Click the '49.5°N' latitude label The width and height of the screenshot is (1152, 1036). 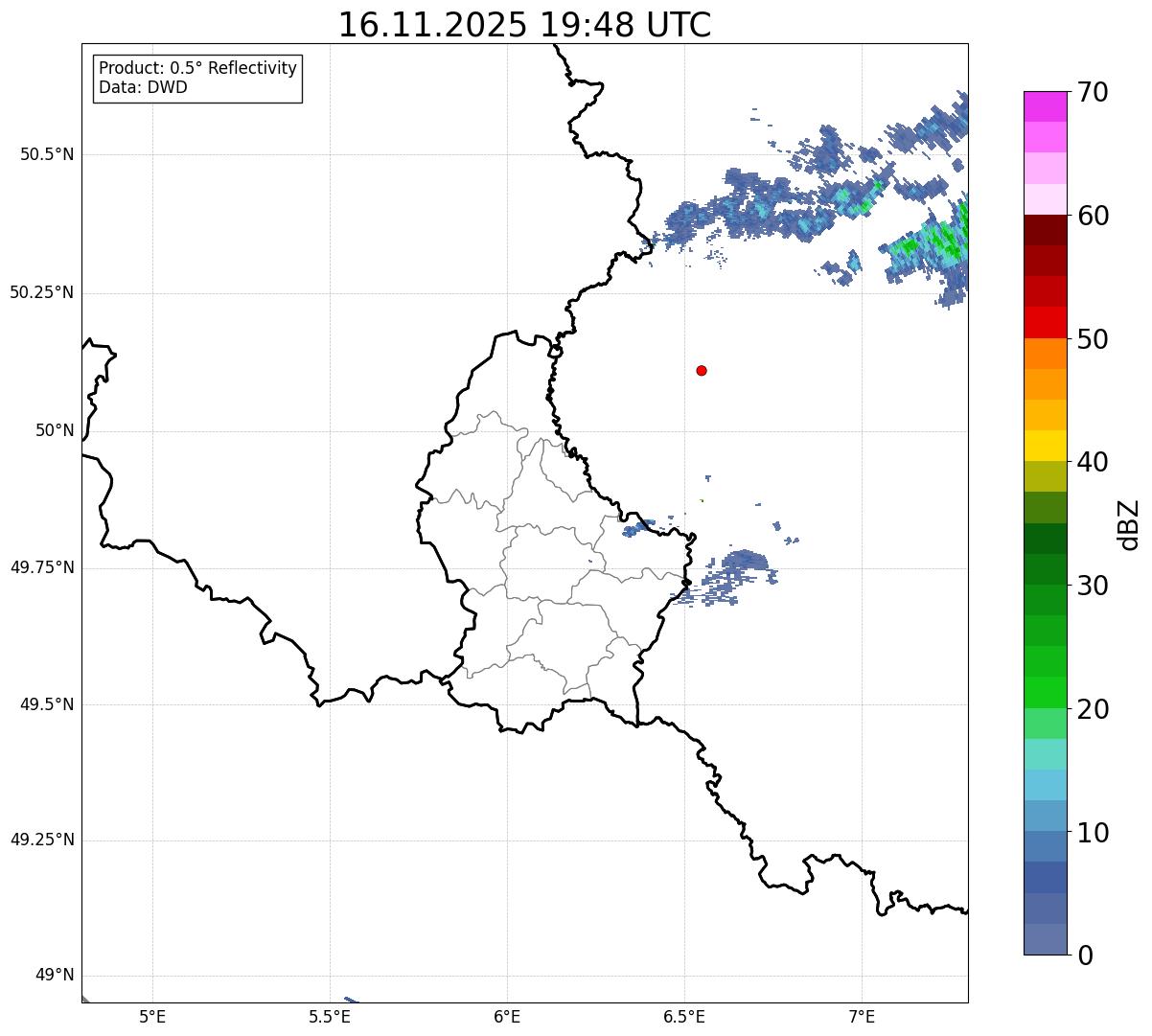[x=47, y=704]
